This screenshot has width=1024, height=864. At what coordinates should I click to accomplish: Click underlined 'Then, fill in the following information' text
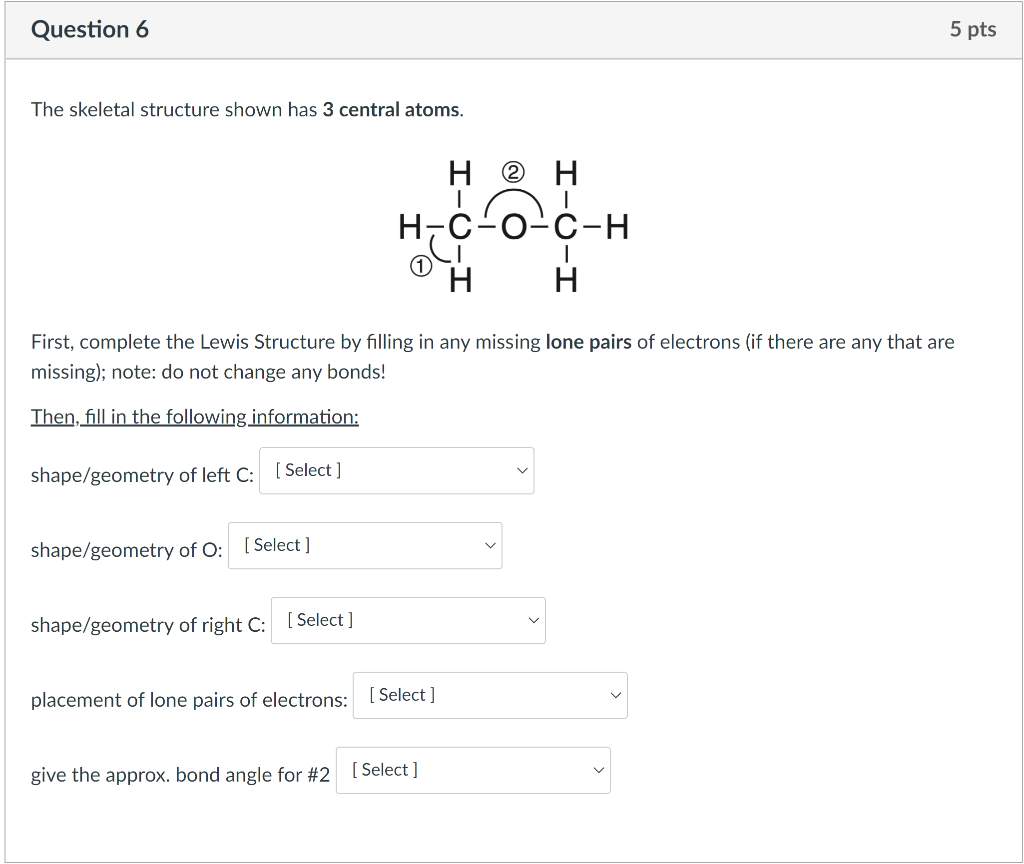point(195,417)
